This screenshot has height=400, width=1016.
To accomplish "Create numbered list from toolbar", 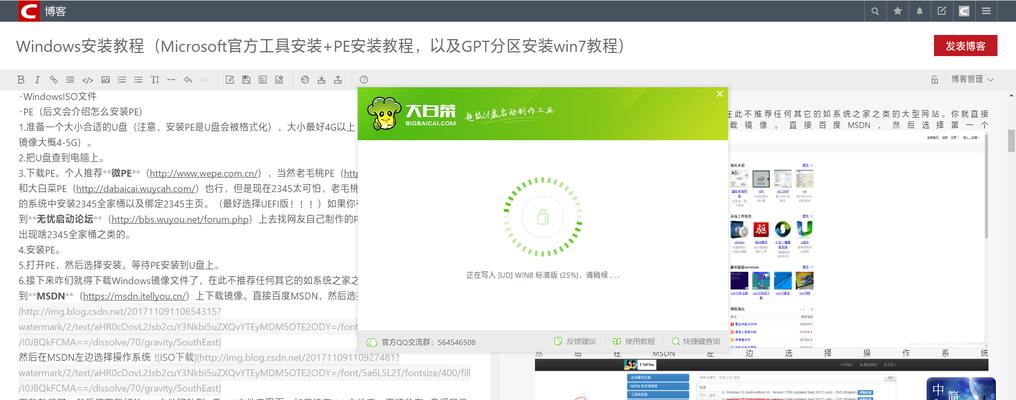I will point(122,80).
